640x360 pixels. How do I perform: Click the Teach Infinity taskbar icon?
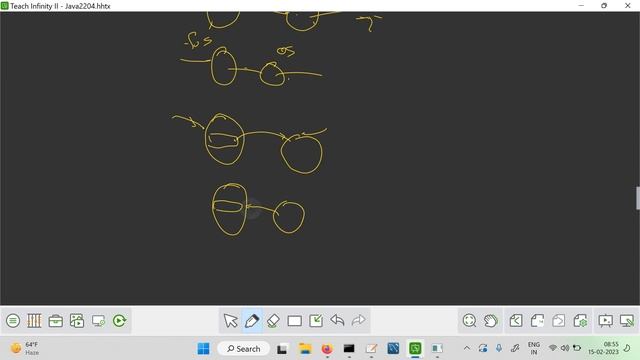click(x=415, y=349)
